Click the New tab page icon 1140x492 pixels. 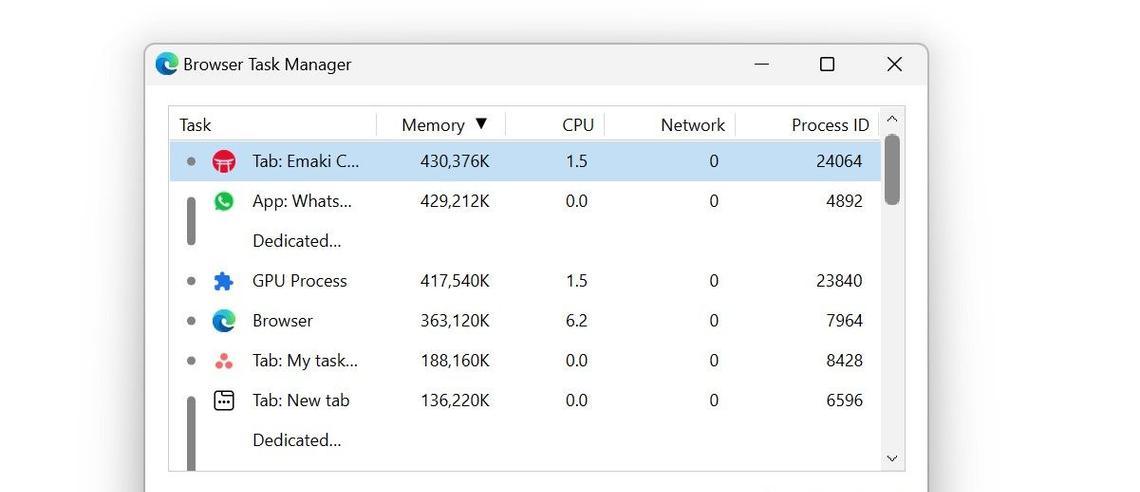pyautogui.click(x=224, y=400)
